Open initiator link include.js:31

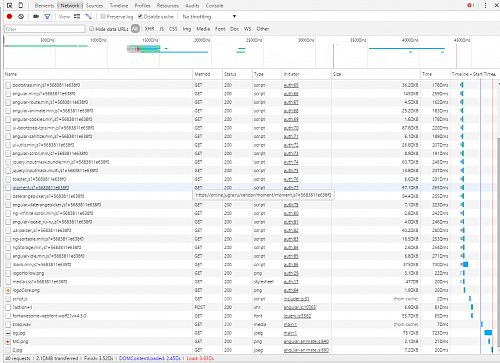click(x=296, y=299)
